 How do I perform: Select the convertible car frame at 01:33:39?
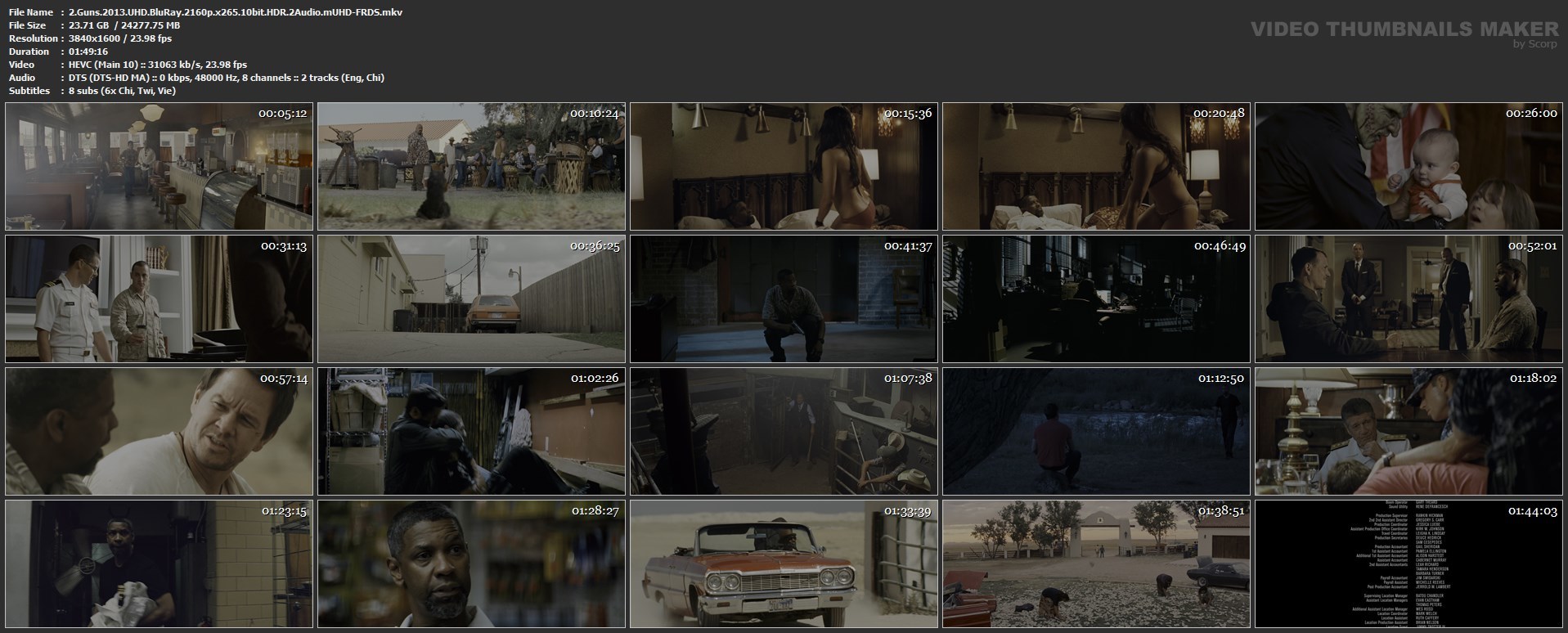tap(784, 563)
